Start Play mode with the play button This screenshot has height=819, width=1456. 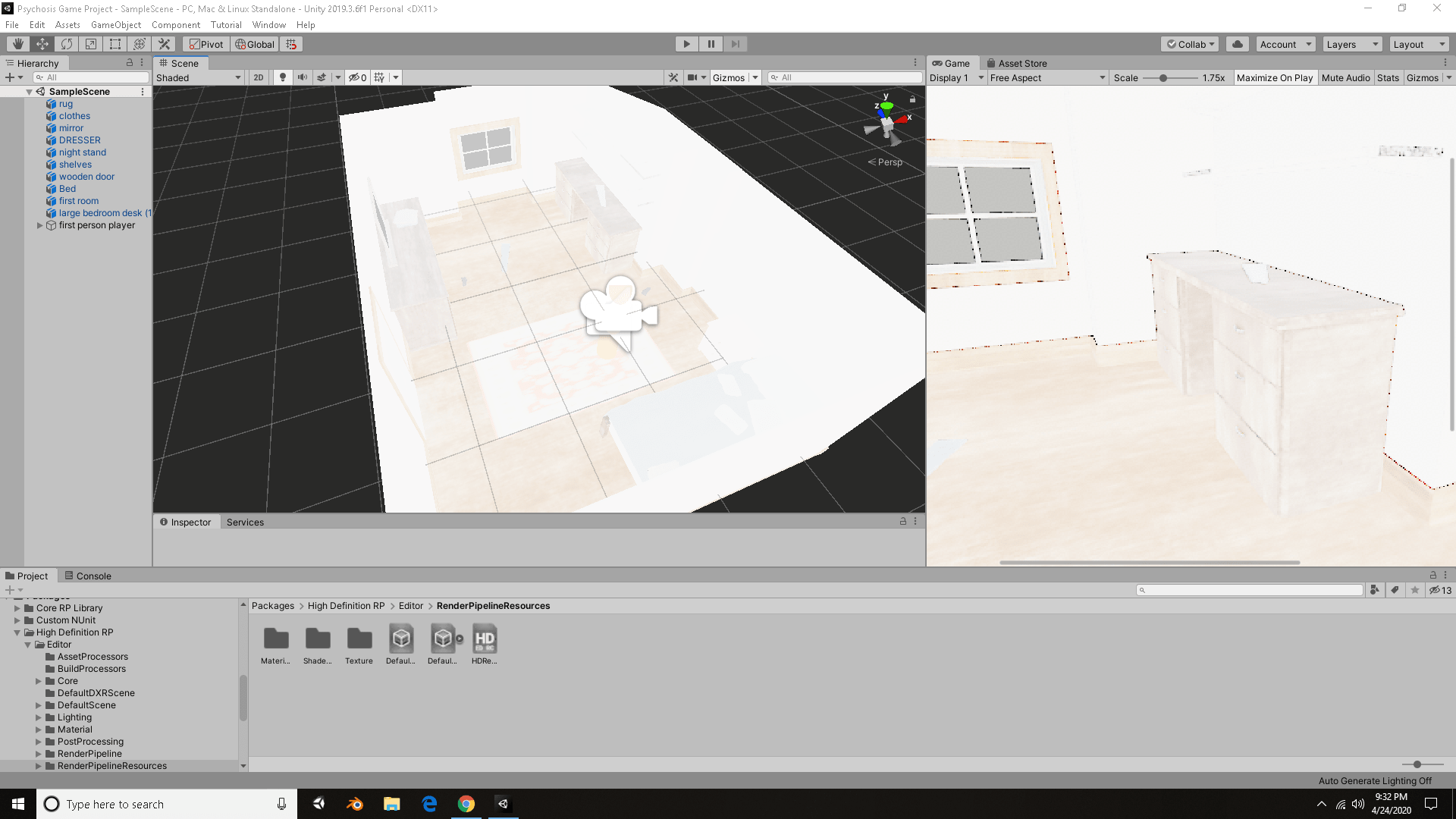[x=686, y=44]
